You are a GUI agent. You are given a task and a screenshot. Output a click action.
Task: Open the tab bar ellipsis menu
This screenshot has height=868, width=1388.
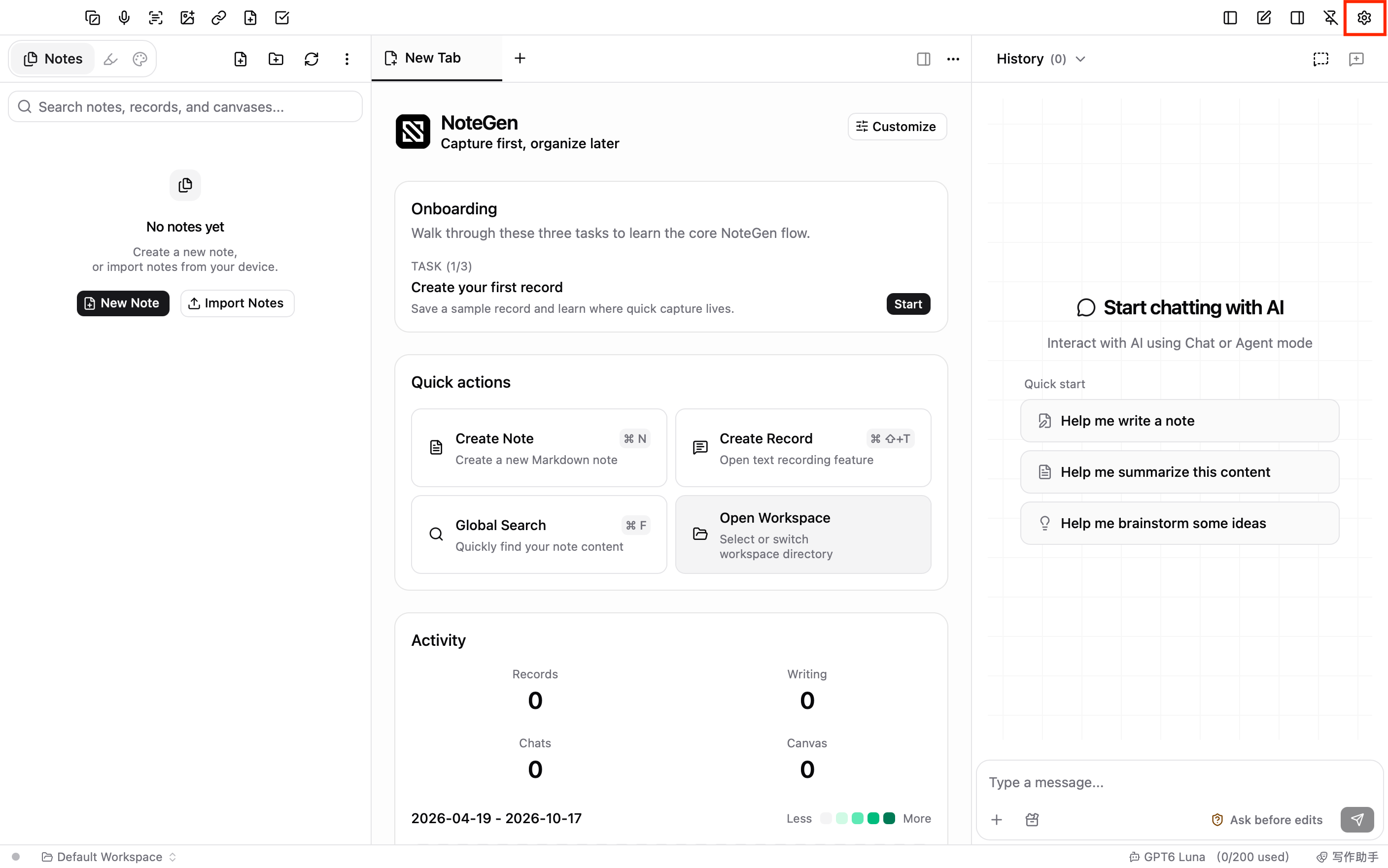tap(953, 59)
